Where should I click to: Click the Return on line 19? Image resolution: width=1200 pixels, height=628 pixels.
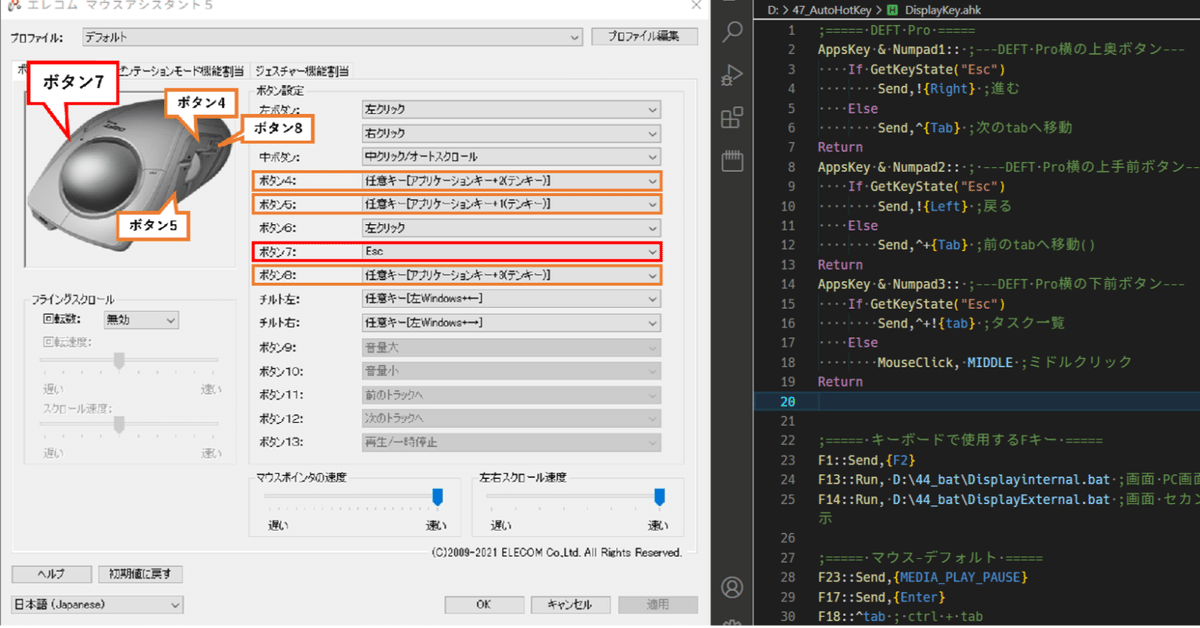coord(840,382)
